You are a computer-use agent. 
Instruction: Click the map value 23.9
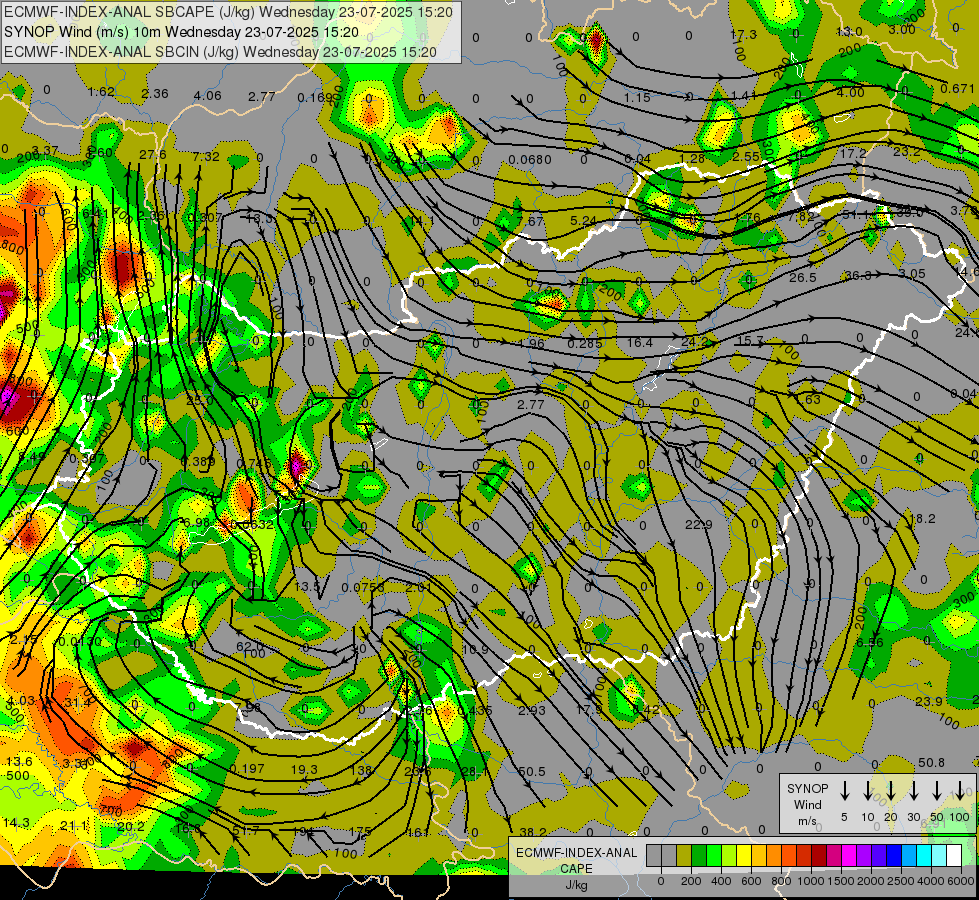tap(928, 701)
